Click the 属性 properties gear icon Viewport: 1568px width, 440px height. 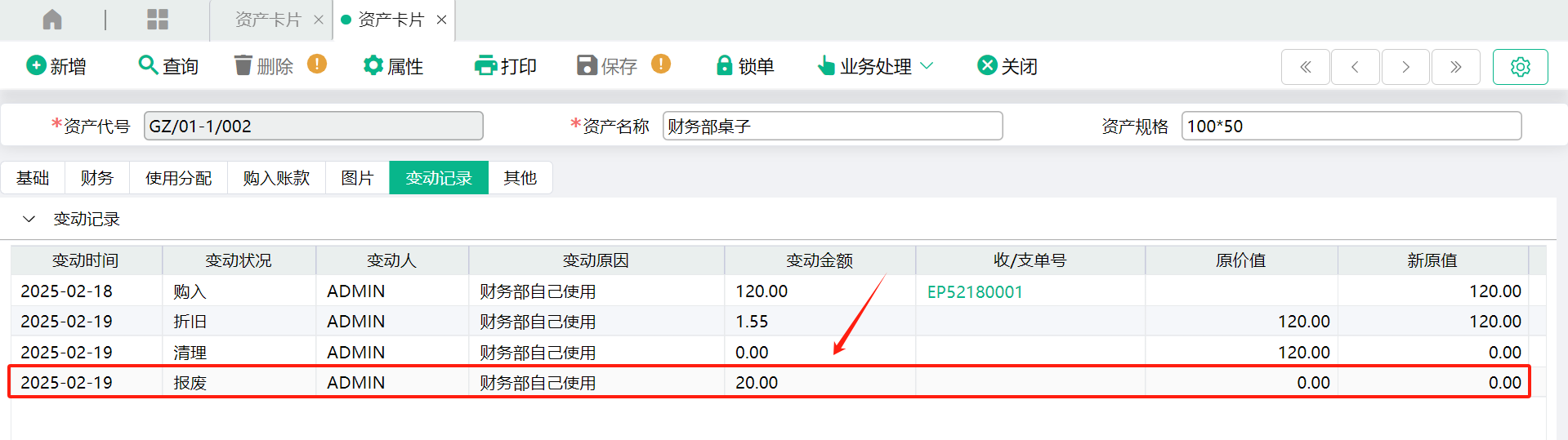coord(373,65)
